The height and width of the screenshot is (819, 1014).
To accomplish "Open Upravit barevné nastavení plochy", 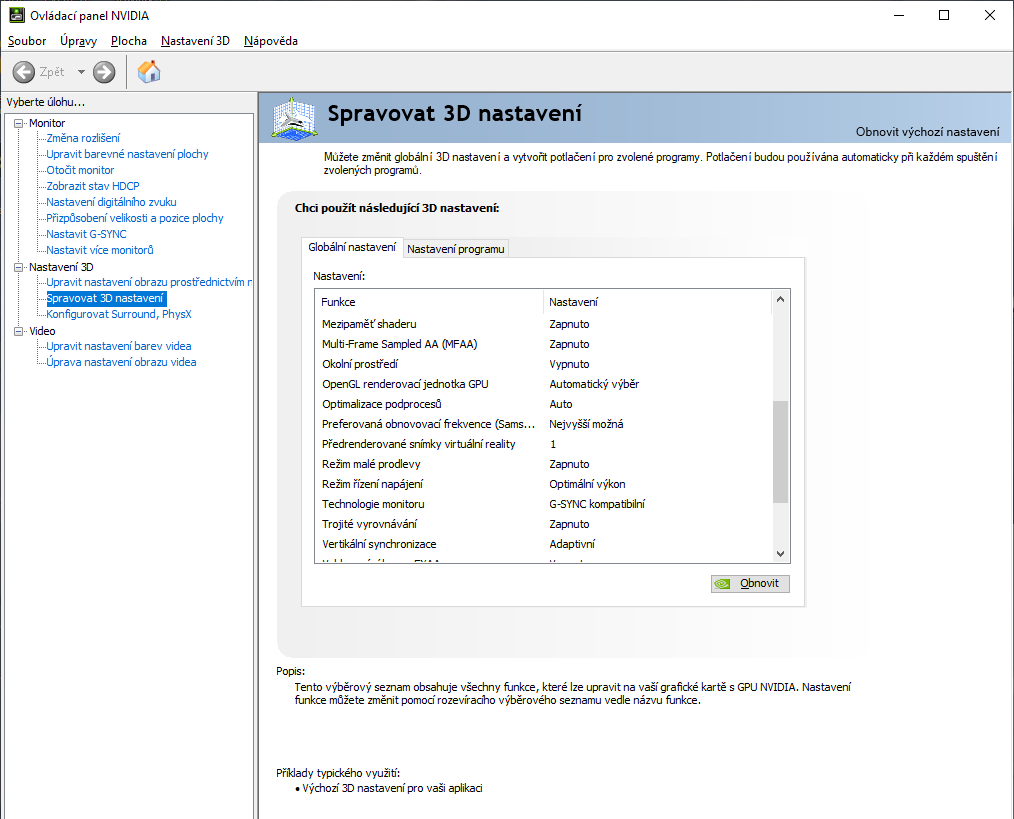I will coord(127,154).
